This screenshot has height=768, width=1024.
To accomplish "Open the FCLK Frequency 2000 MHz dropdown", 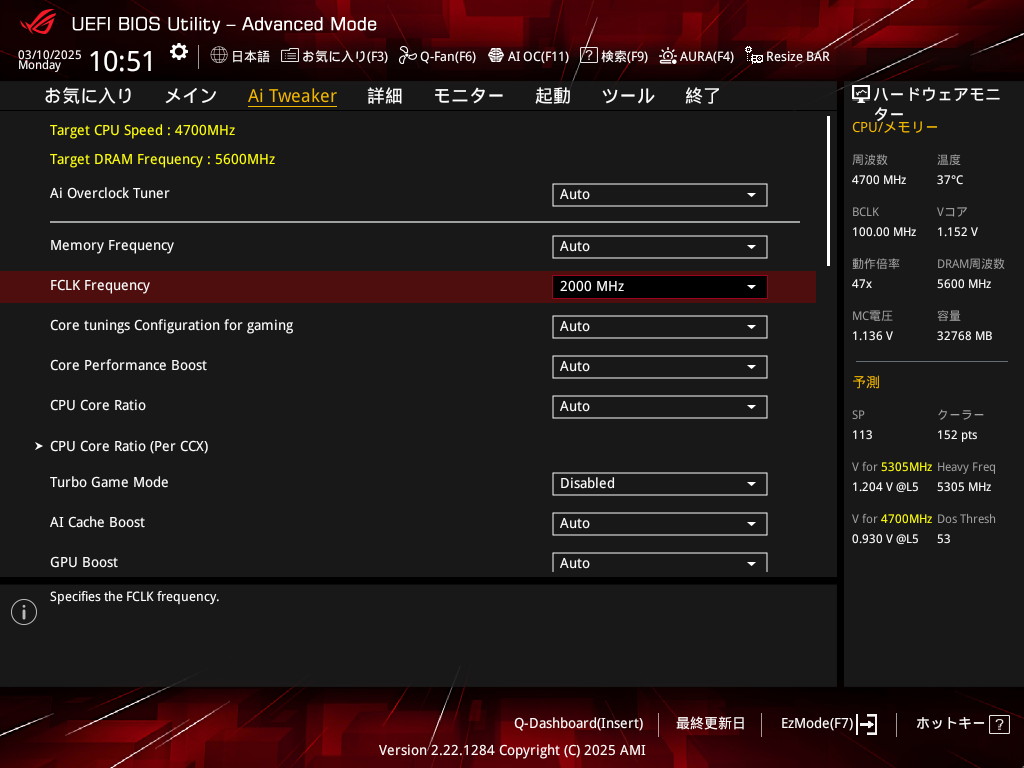I will pos(660,287).
